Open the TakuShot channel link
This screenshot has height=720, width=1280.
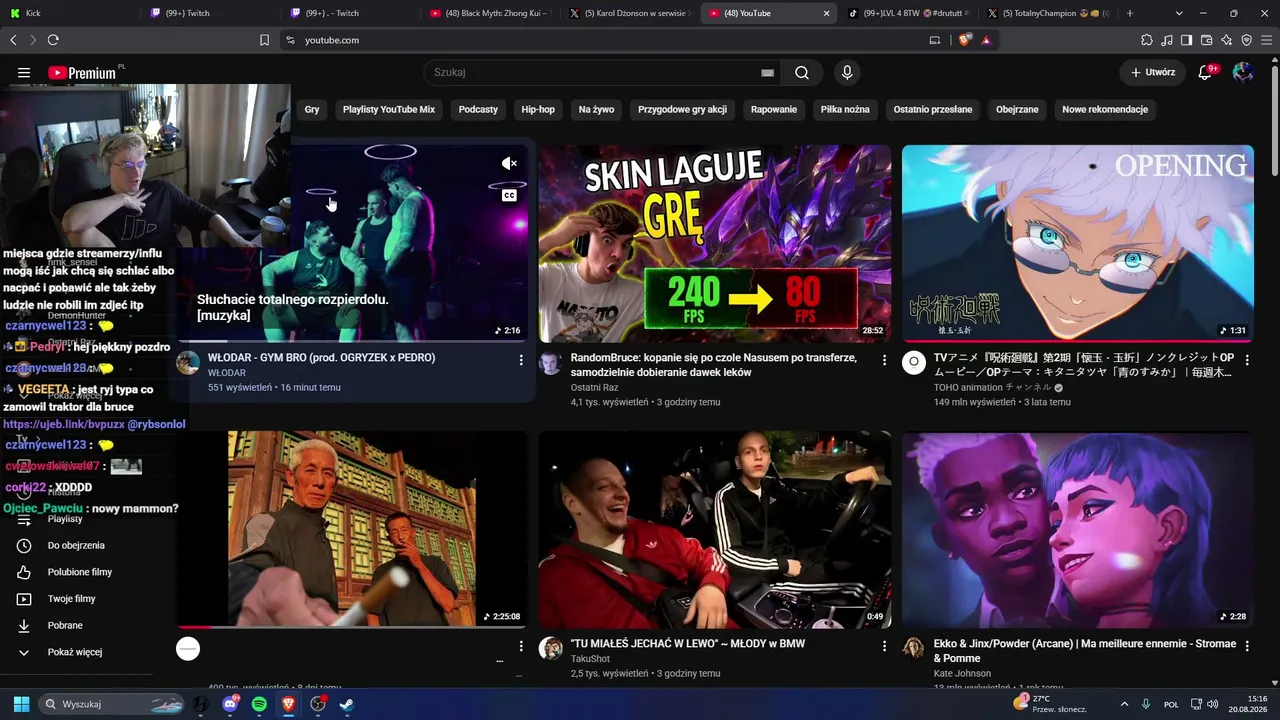590,659
